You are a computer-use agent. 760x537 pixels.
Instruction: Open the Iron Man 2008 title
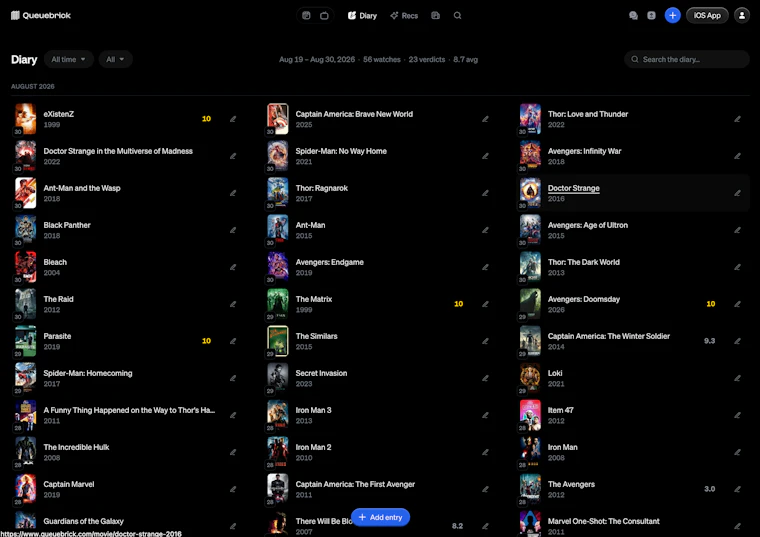pyautogui.click(x=563, y=447)
